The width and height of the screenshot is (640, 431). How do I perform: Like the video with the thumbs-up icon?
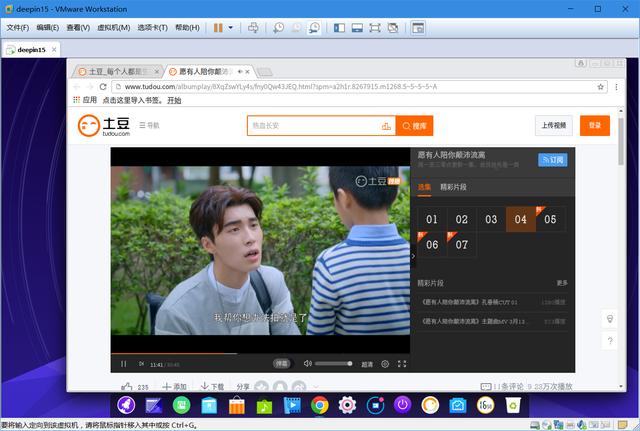pos(126,387)
